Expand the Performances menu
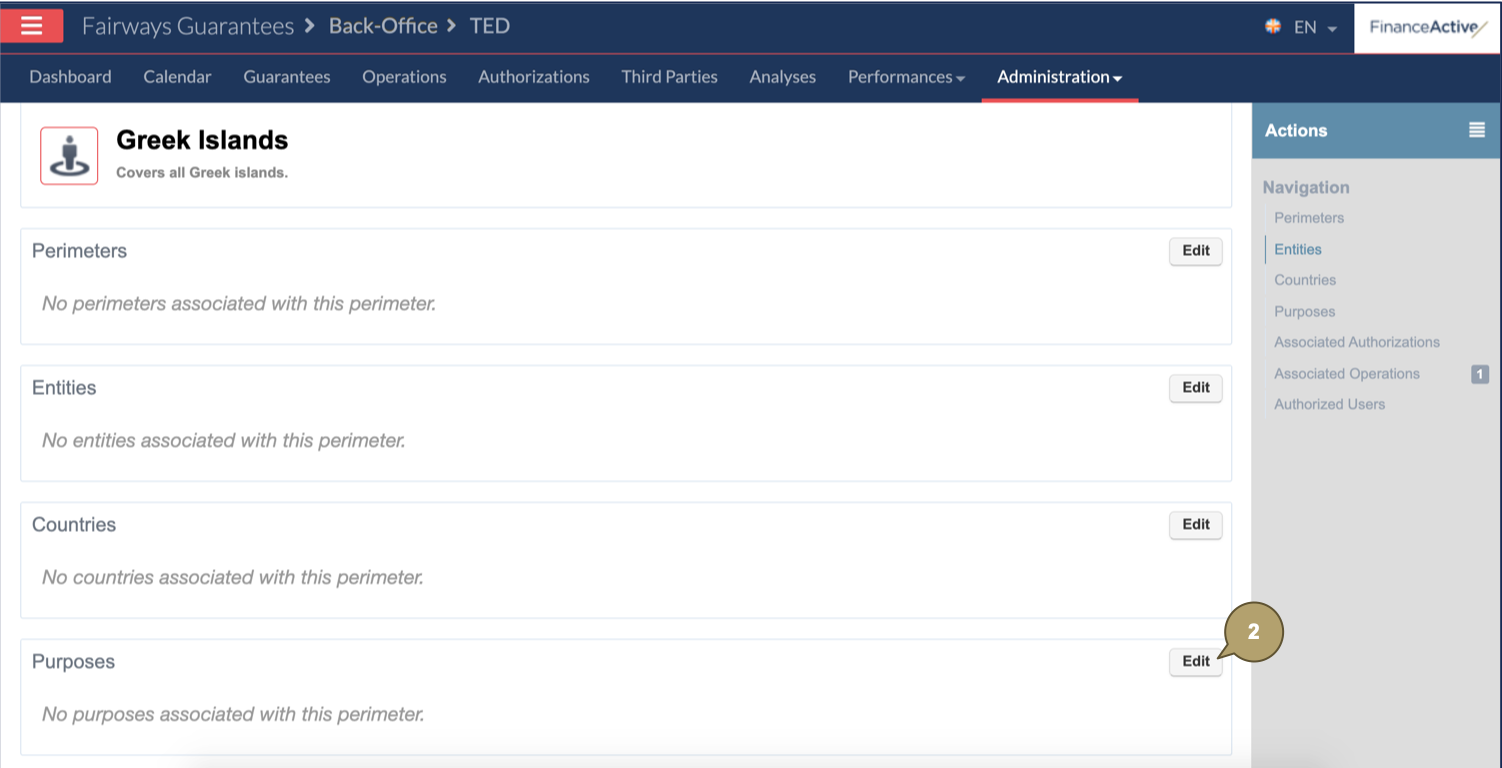 coord(906,77)
